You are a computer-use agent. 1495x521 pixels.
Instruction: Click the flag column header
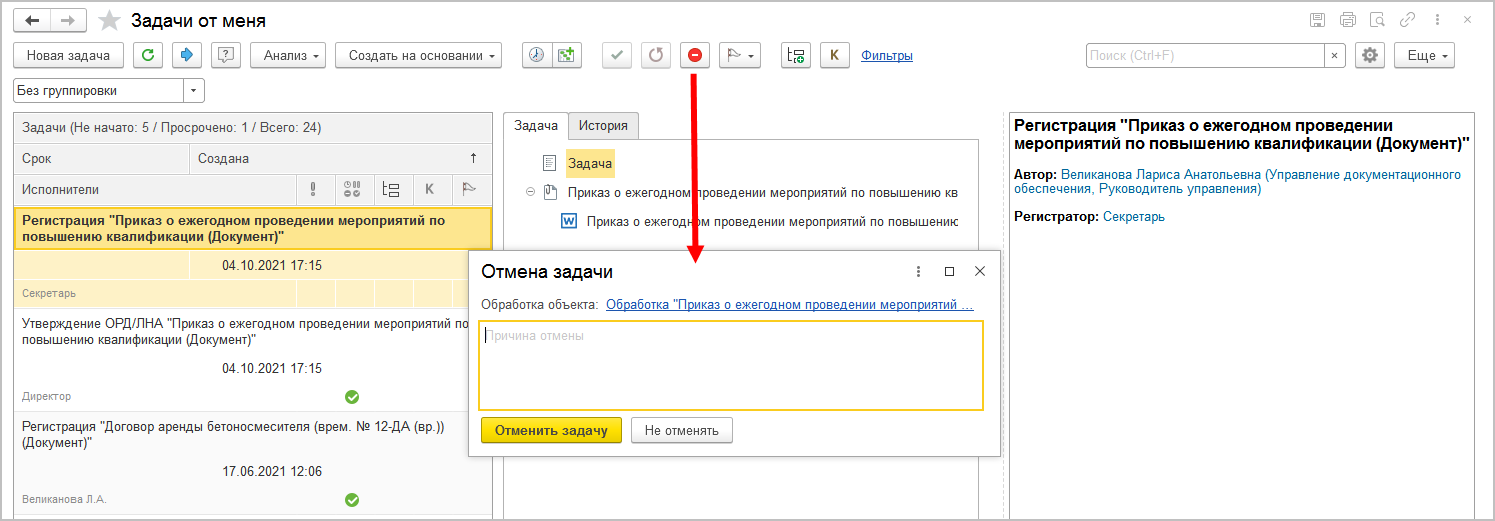point(469,189)
